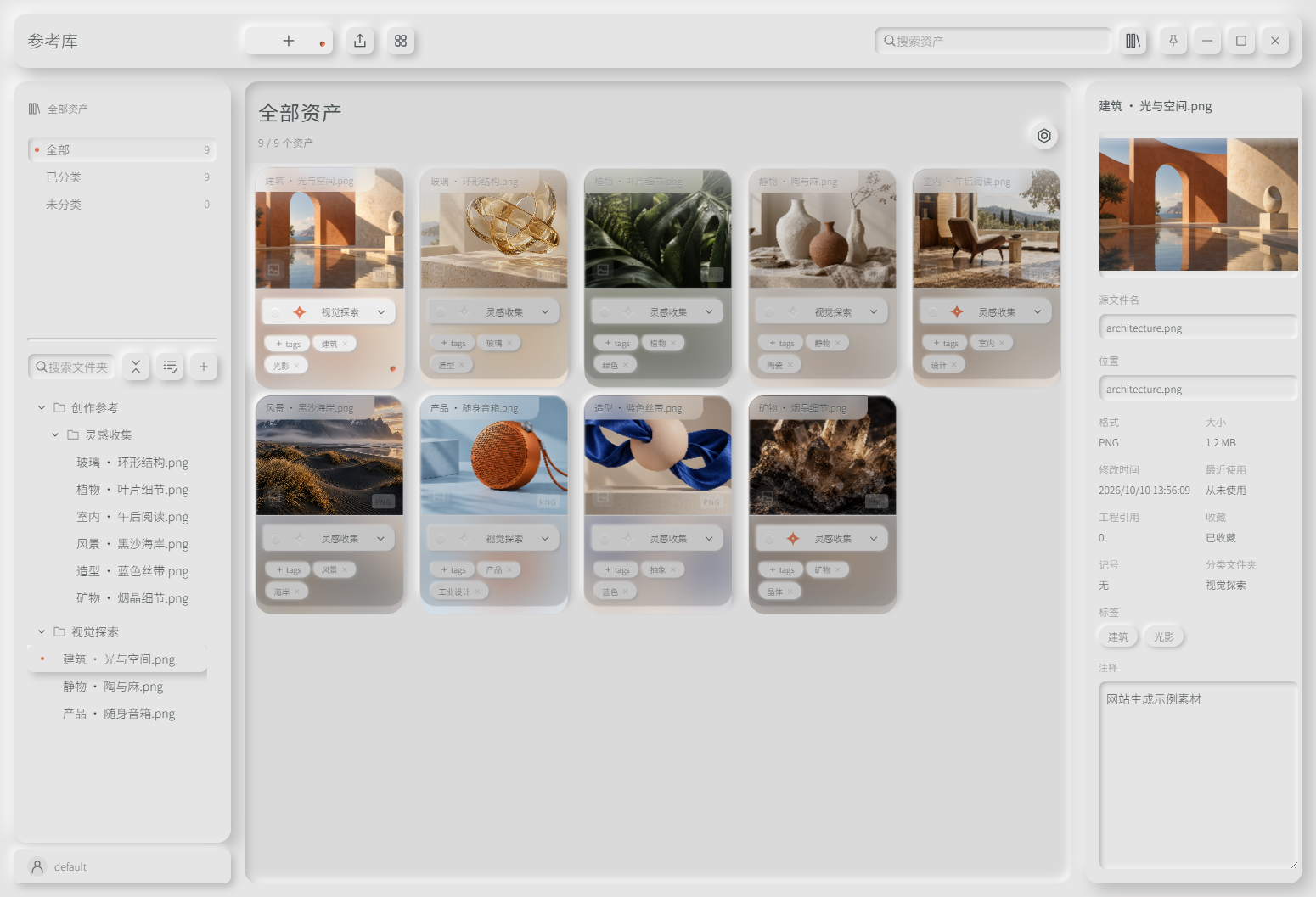
Task: Add a new folder with the sidebar plus icon
Action: [204, 367]
